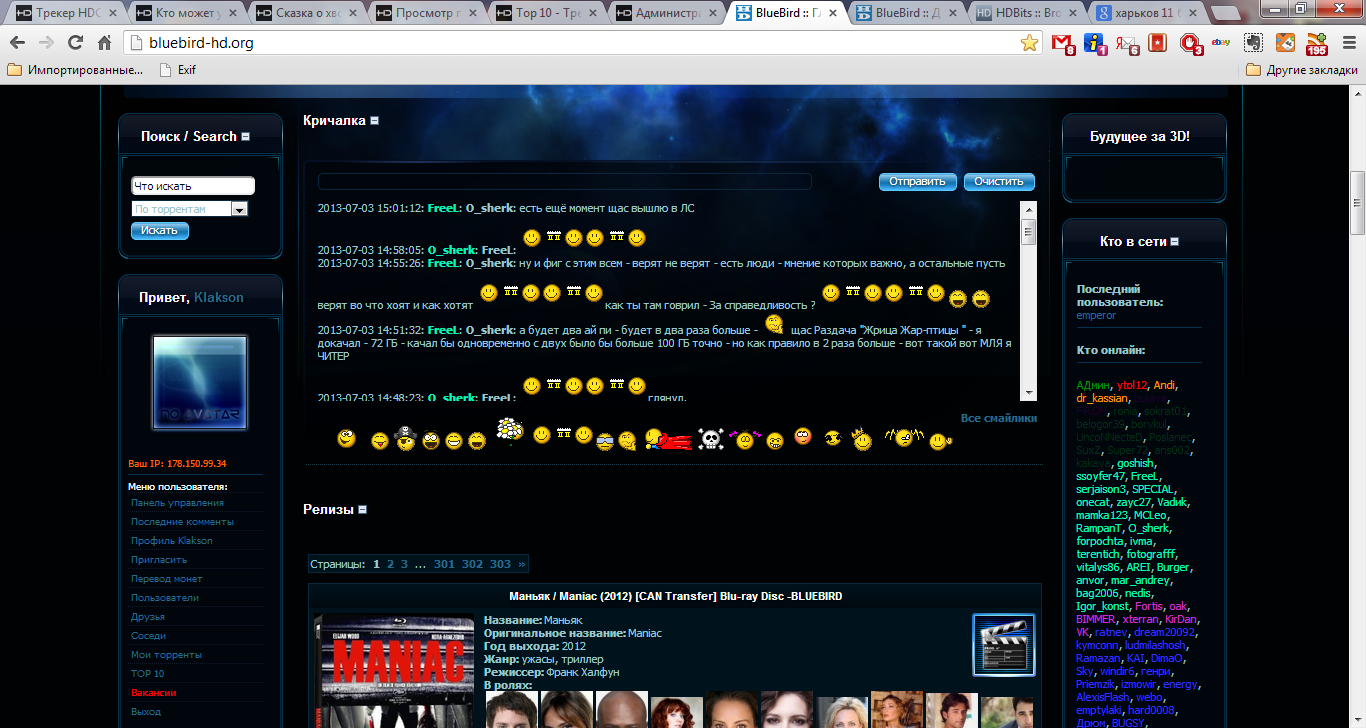The width and height of the screenshot is (1366, 728).
Task: Switch to 'харьков 11' Google tab
Action: [x=1145, y=14]
